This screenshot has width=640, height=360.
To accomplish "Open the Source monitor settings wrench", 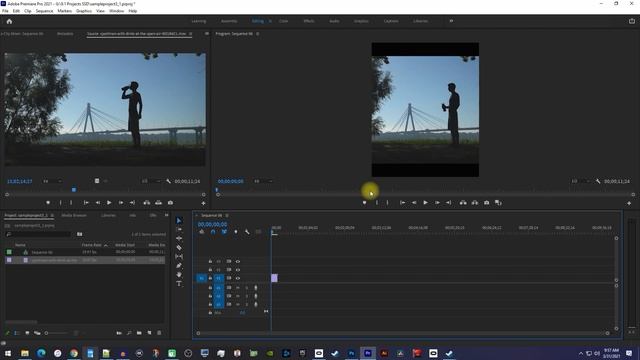I will [169, 181].
